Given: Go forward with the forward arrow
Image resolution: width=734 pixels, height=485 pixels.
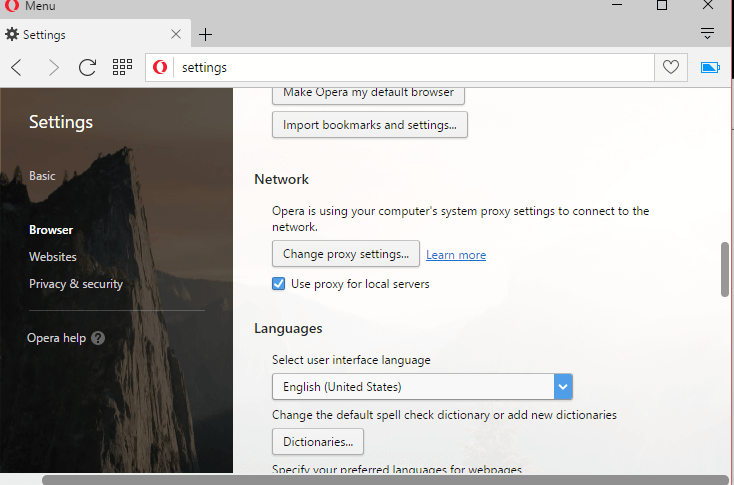Looking at the screenshot, I should pos(53,68).
